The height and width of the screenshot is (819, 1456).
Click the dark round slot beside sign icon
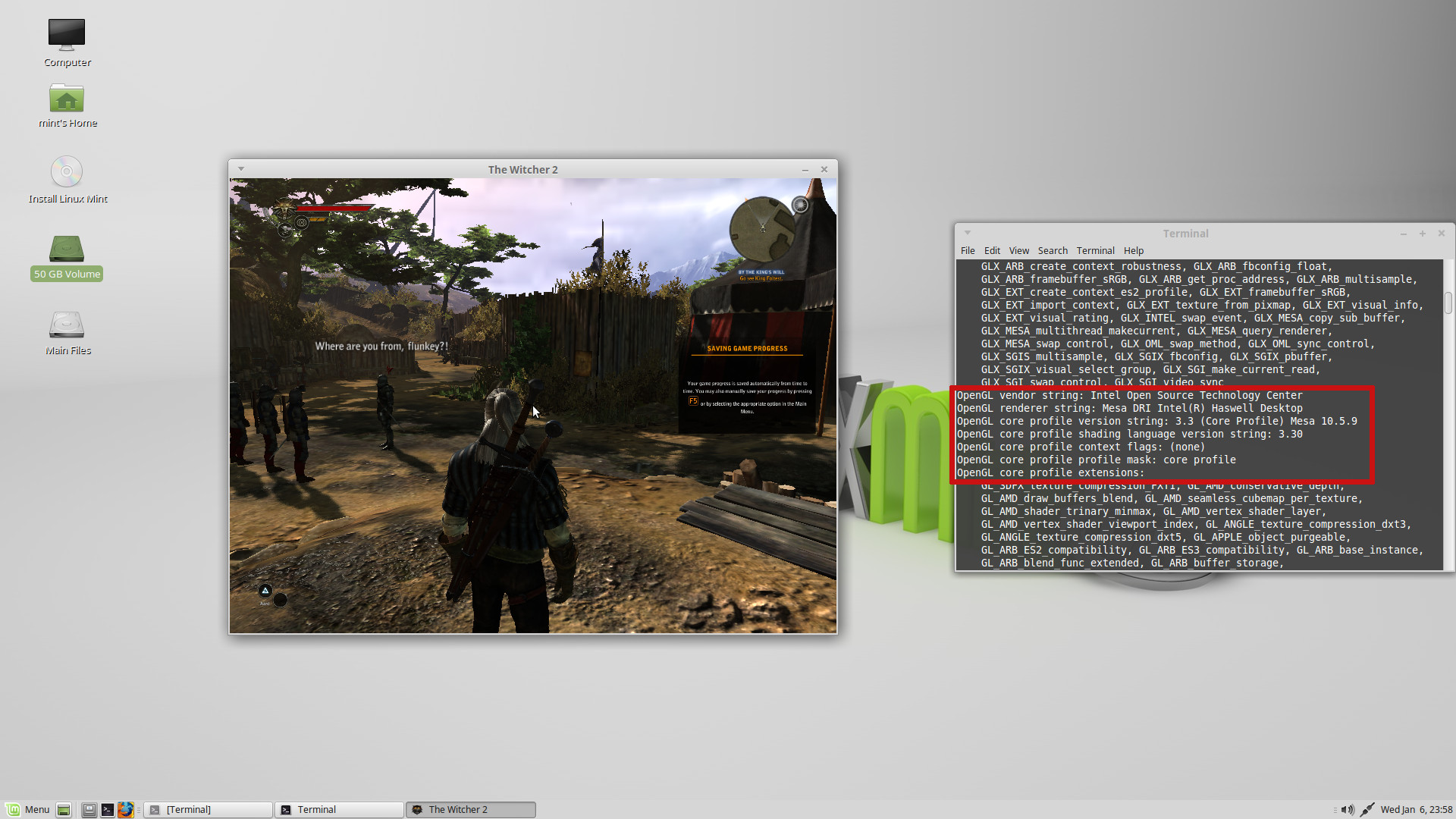pyautogui.click(x=281, y=600)
